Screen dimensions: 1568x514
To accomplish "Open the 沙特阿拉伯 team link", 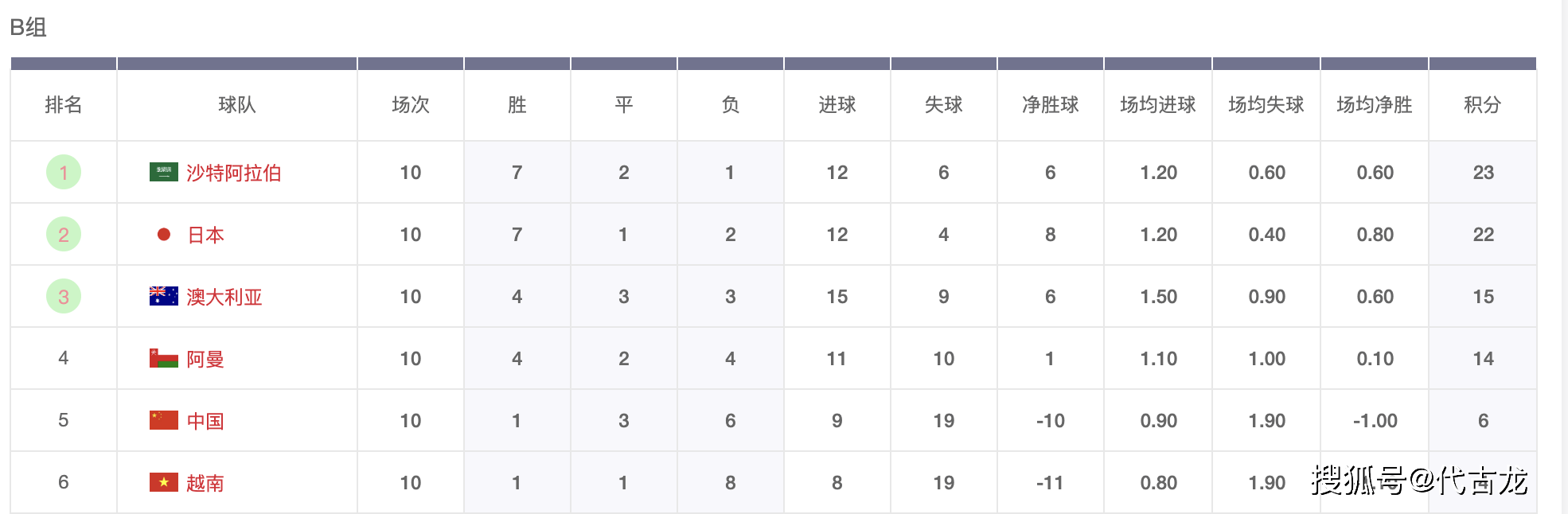I will (234, 173).
